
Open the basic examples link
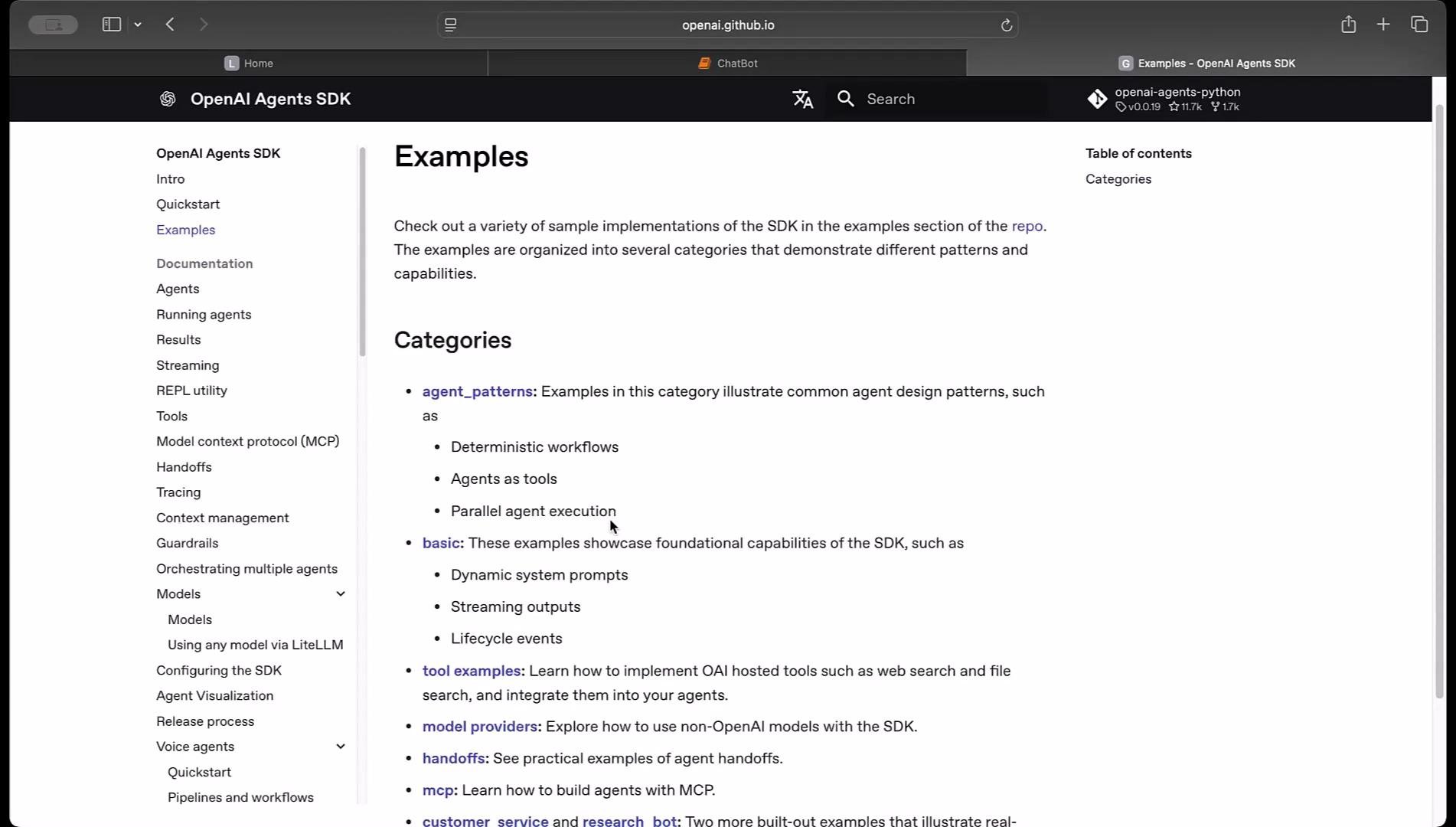pyautogui.click(x=441, y=543)
